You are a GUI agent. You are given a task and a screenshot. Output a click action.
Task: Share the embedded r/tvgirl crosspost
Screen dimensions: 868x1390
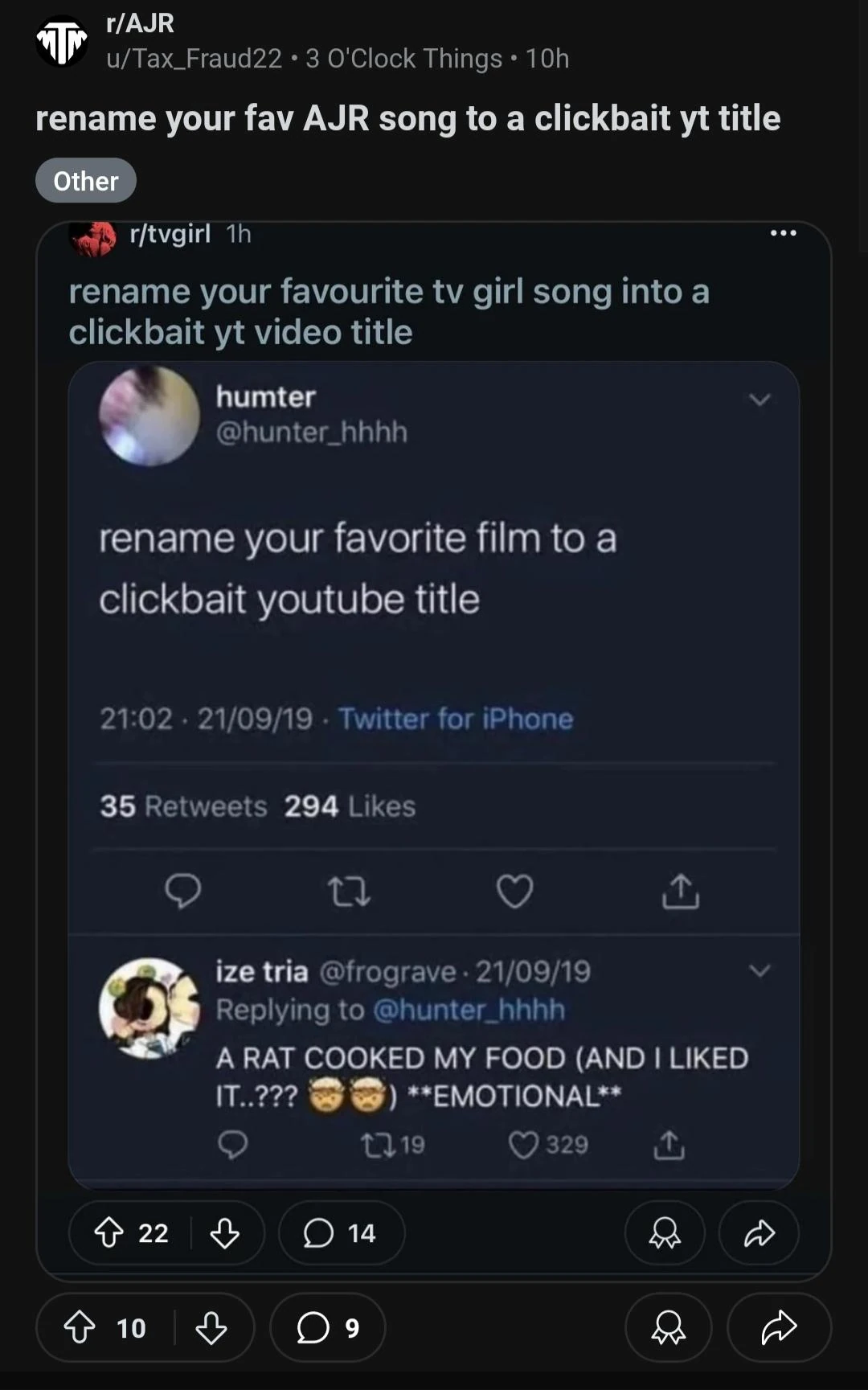coord(759,1232)
